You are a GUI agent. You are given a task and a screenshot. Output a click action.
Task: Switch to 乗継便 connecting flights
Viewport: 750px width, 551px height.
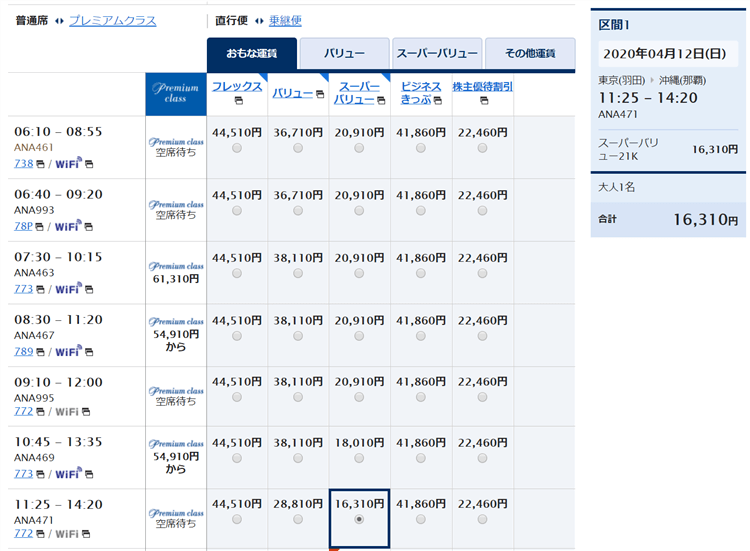tap(285, 20)
